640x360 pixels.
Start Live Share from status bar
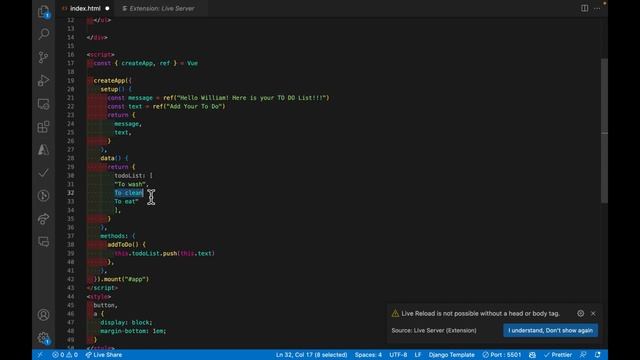104,355
